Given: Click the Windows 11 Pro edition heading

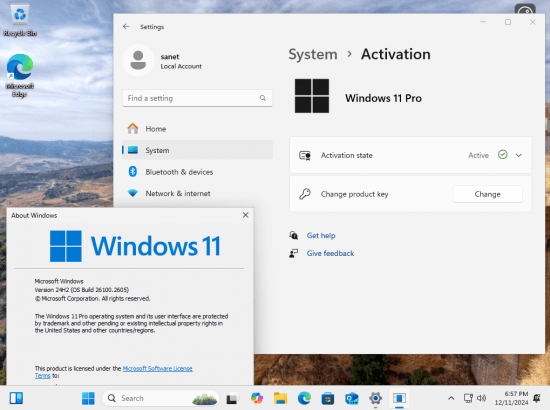Looking at the screenshot, I should tap(383, 98).
